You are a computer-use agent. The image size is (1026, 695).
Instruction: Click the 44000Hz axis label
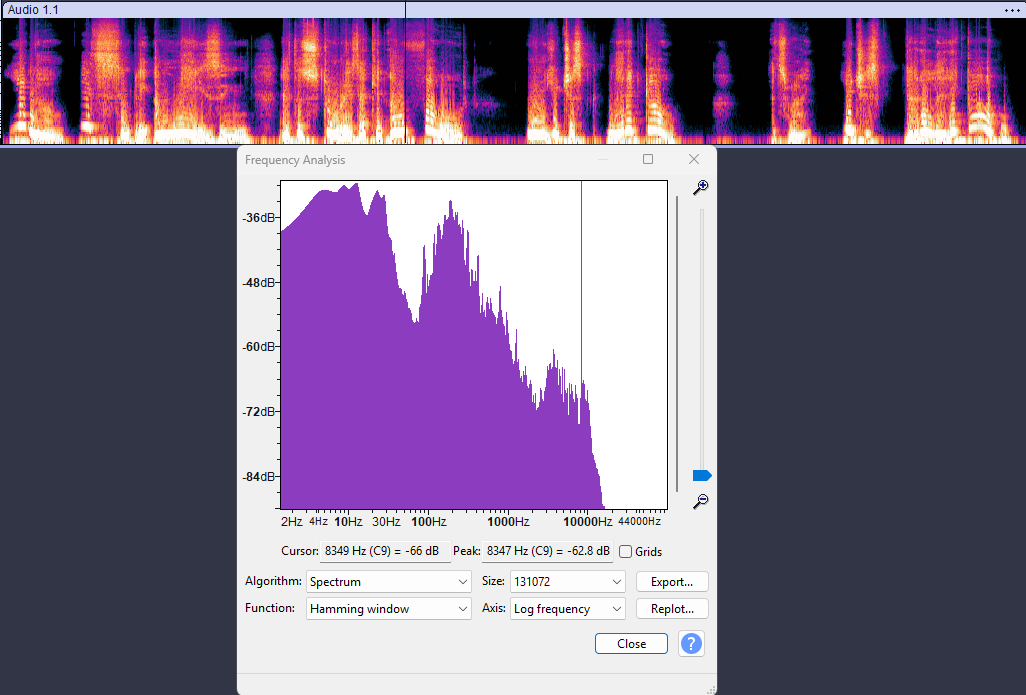[639, 522]
